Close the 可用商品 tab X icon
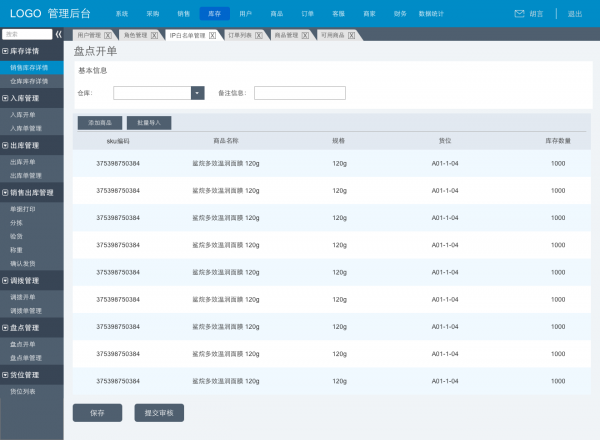 [x=351, y=35]
